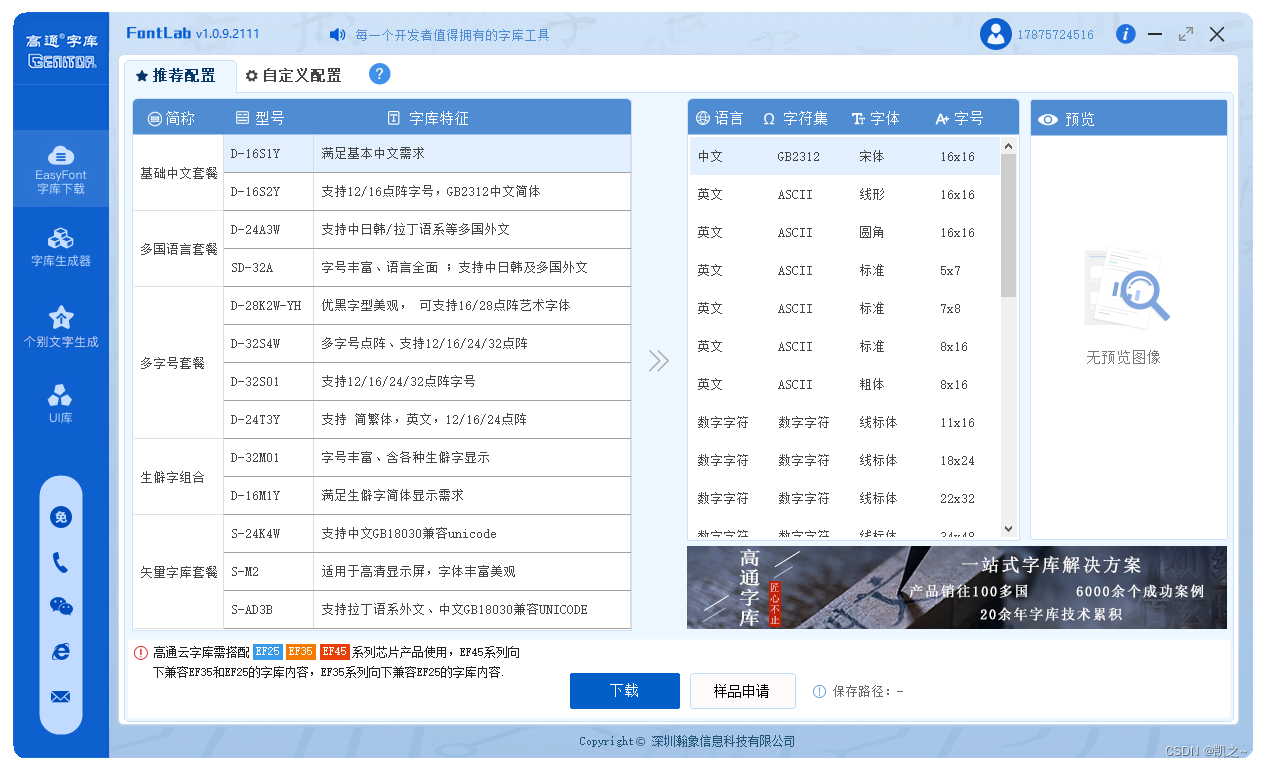
Task: Select the S-AD3B model row
Action: click(427, 610)
